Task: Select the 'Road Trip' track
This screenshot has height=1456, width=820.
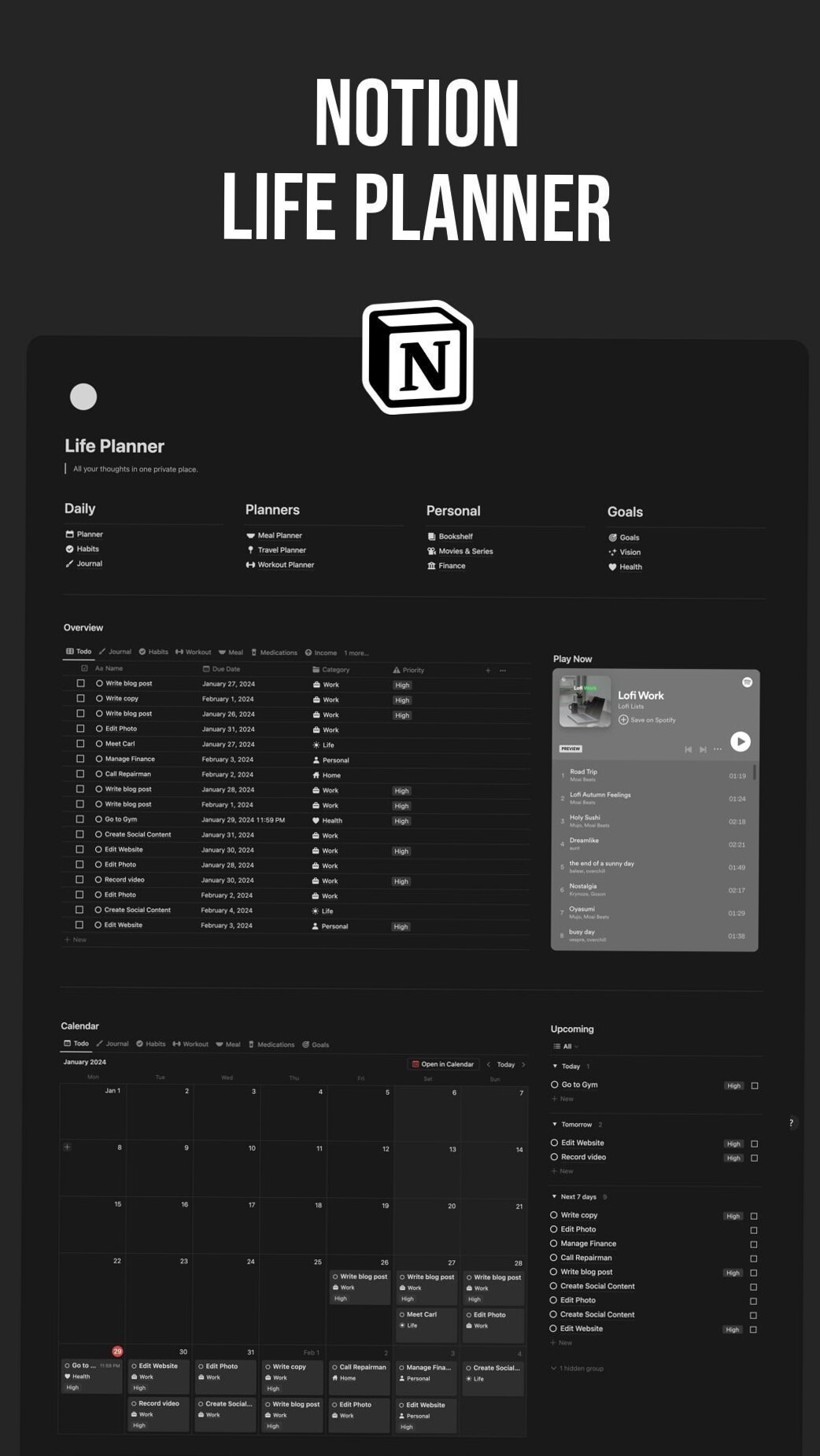Action: click(653, 775)
